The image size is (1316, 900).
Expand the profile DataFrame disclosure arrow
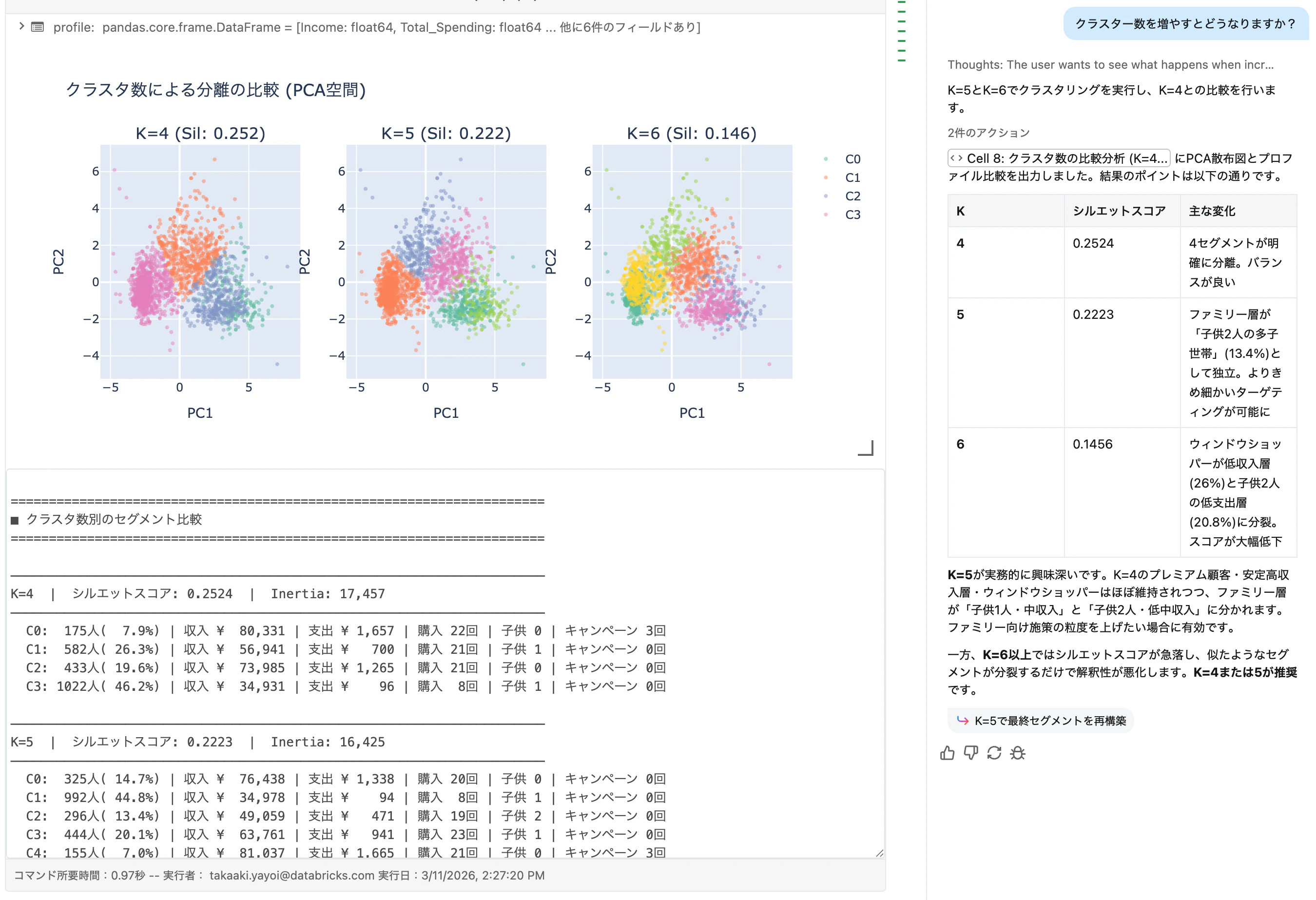[21, 26]
